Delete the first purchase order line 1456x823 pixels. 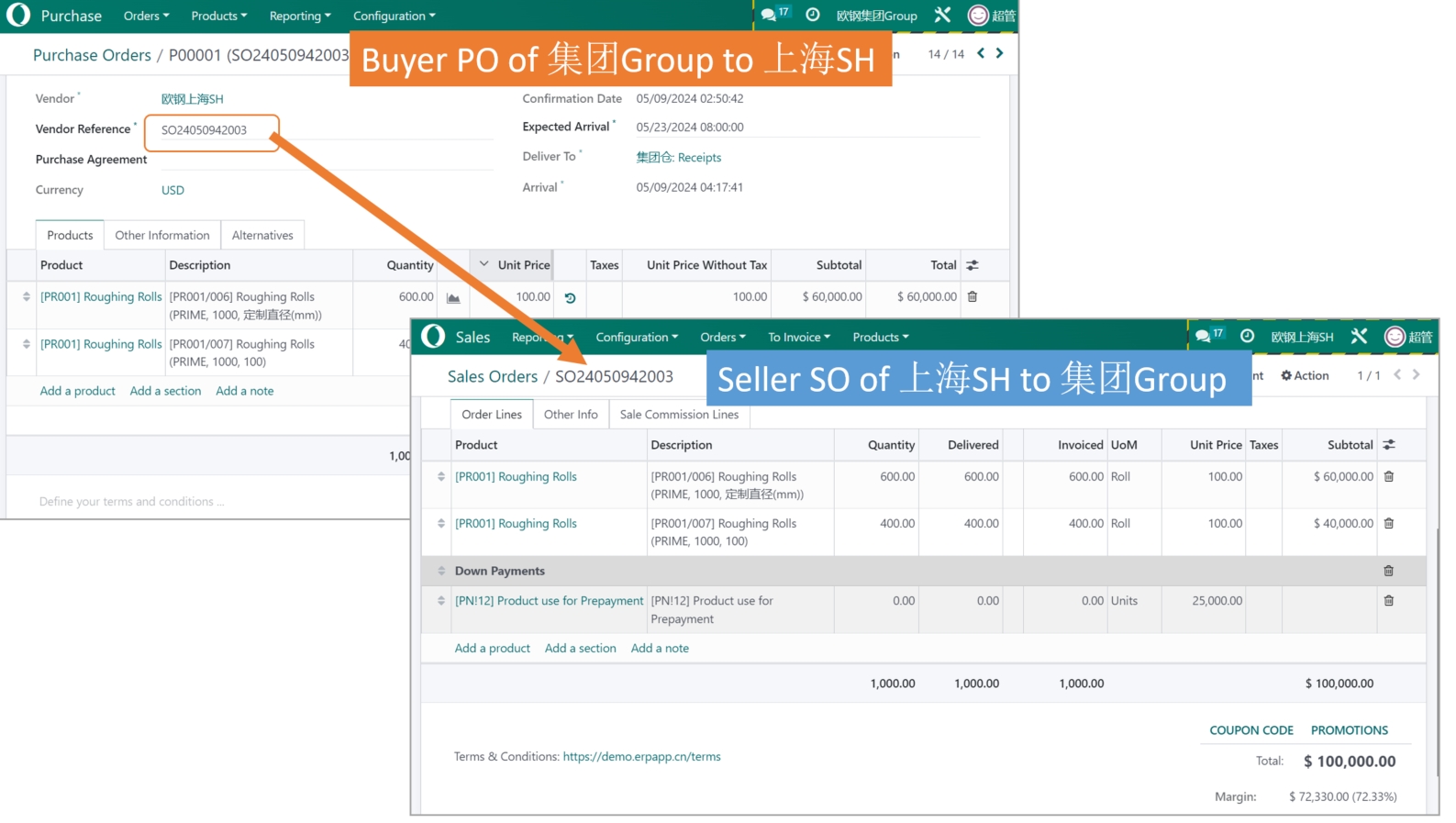coord(973,296)
